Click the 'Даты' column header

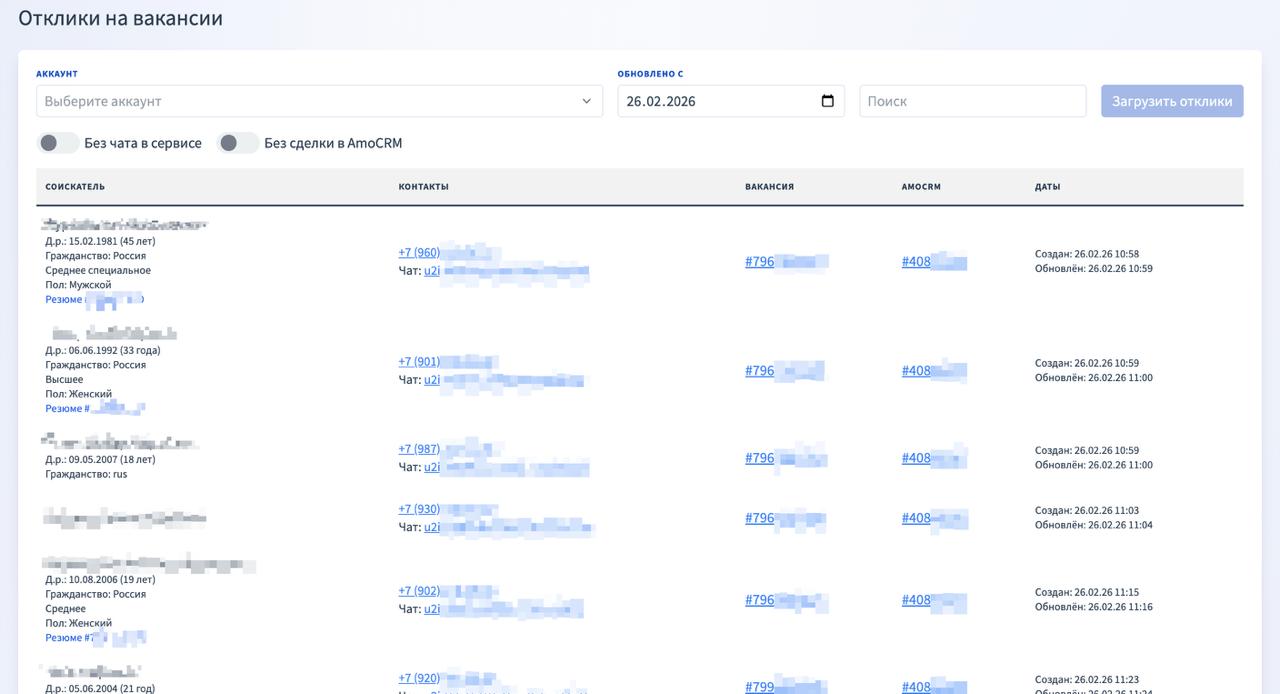[1047, 187]
